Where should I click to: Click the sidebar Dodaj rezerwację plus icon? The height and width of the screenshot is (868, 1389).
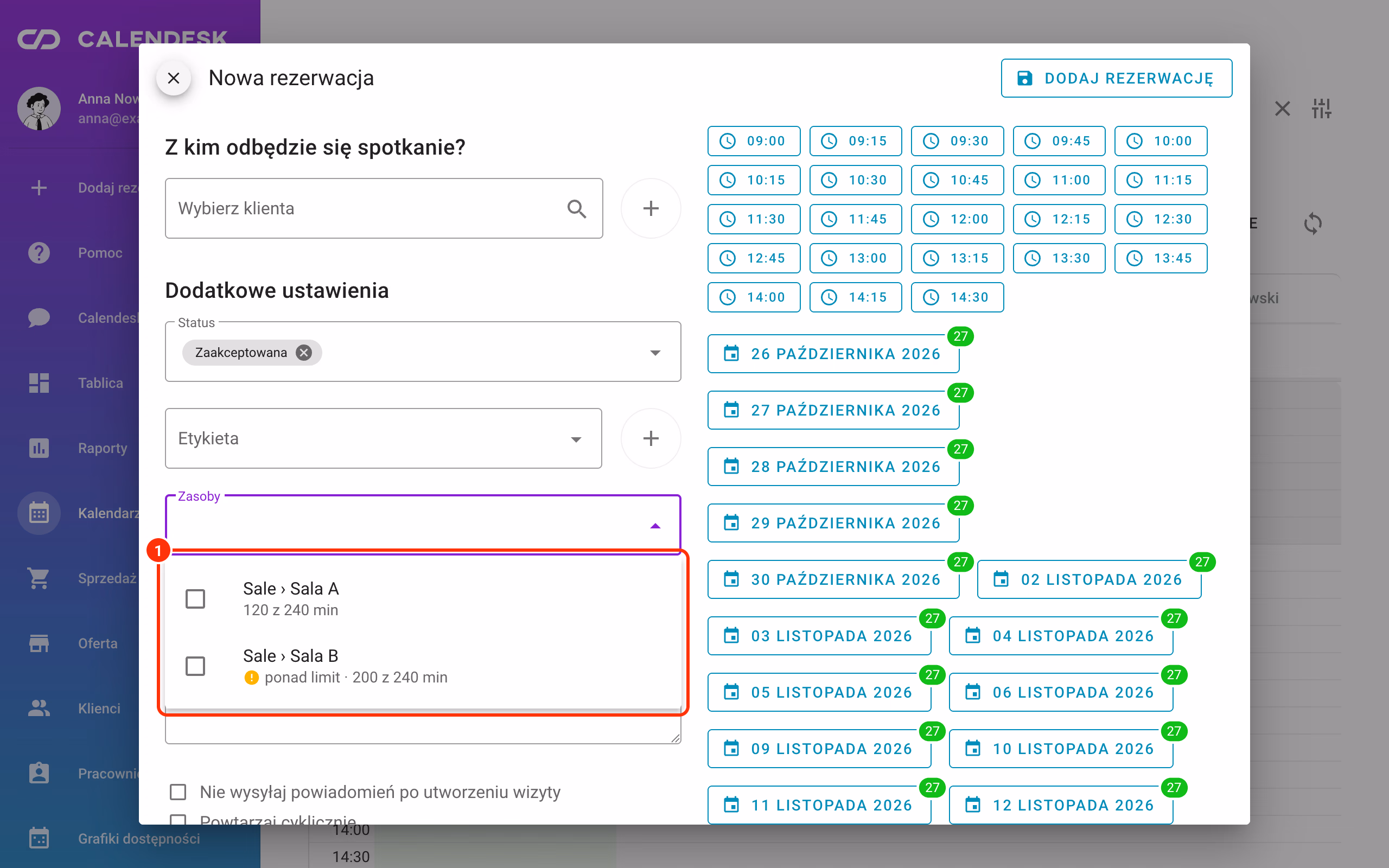pos(39,188)
